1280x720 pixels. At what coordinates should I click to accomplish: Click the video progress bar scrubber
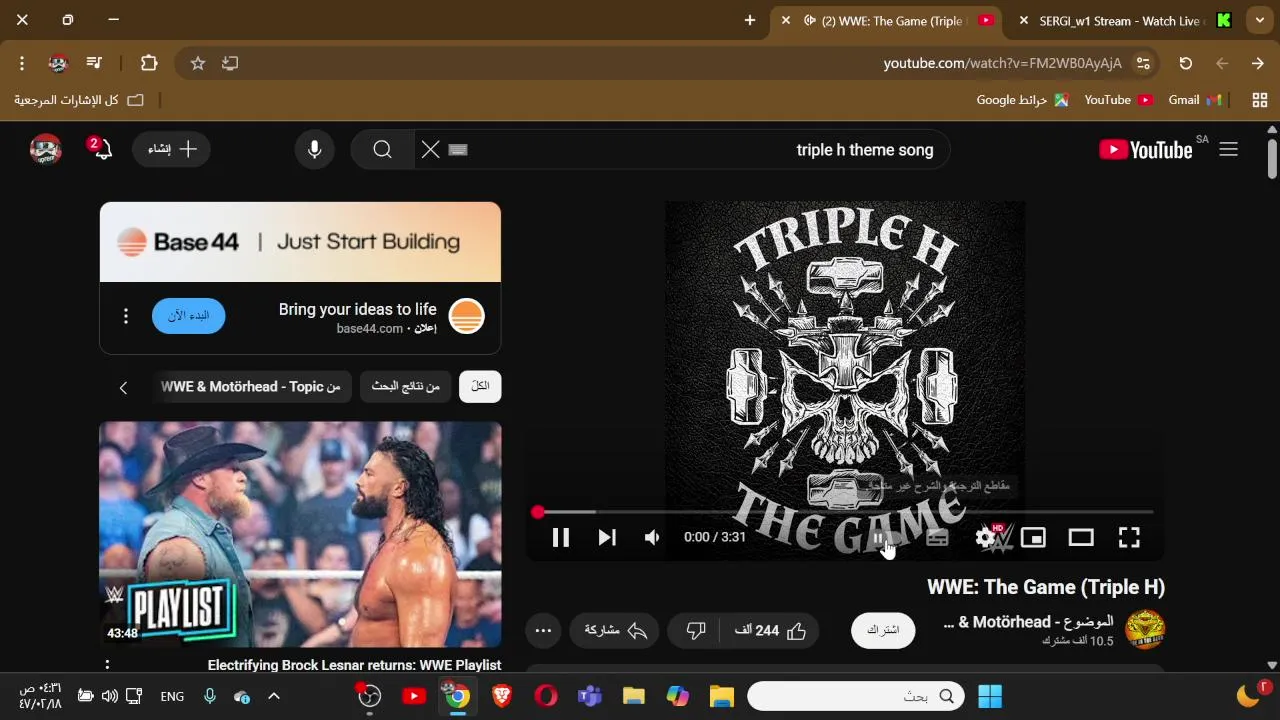[x=538, y=512]
